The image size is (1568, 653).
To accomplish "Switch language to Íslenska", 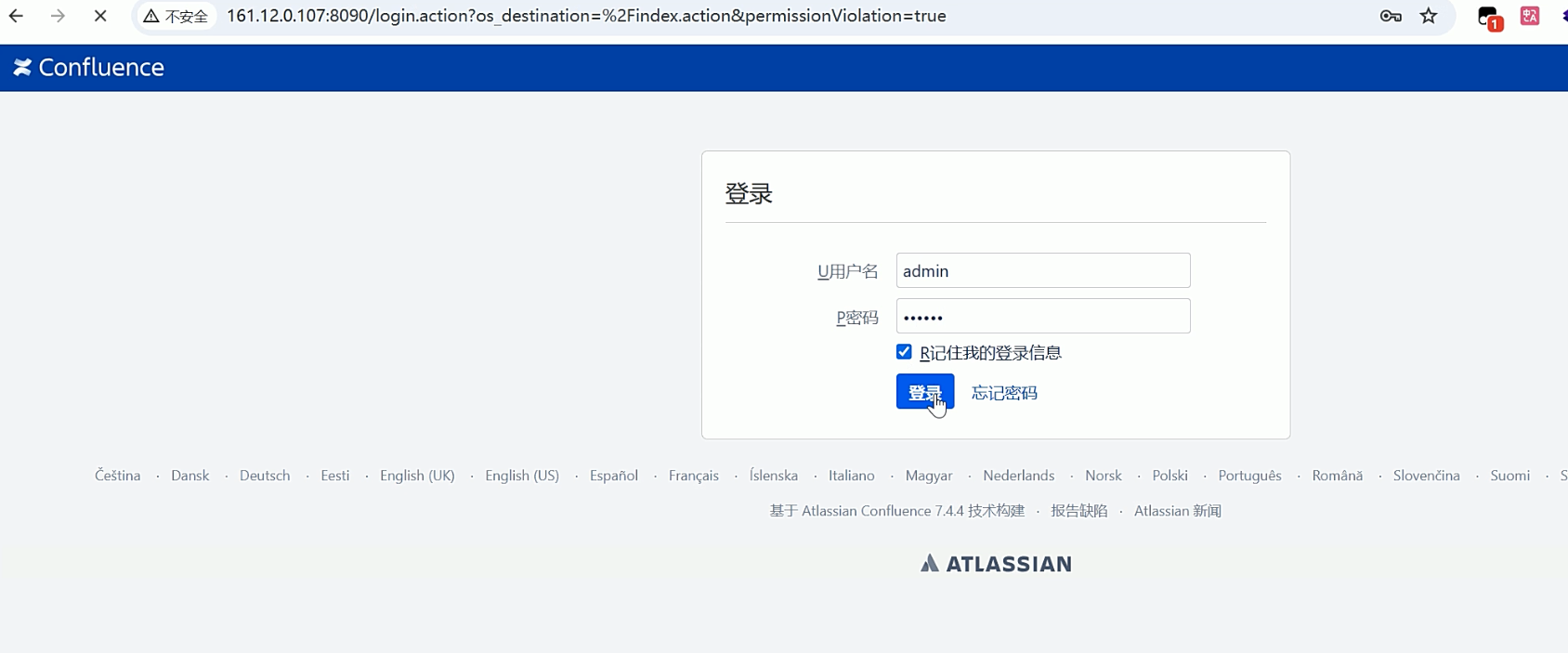I will pos(774,475).
